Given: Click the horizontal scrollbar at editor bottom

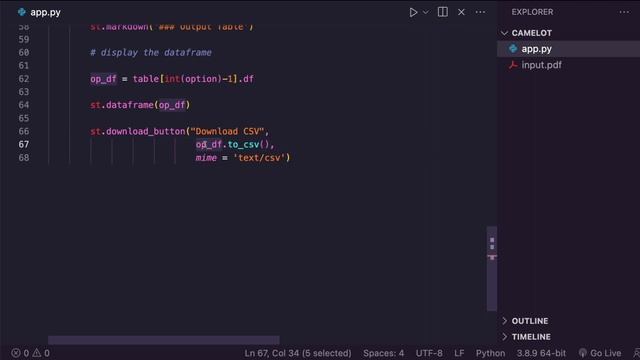Looking at the screenshot, I should 164,340.
